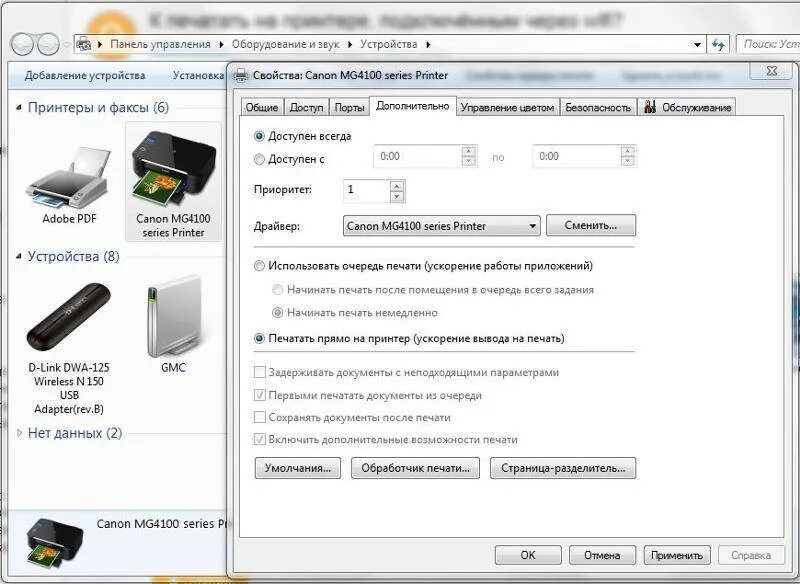
Task: Click the end time 0:00 field
Action: (577, 156)
